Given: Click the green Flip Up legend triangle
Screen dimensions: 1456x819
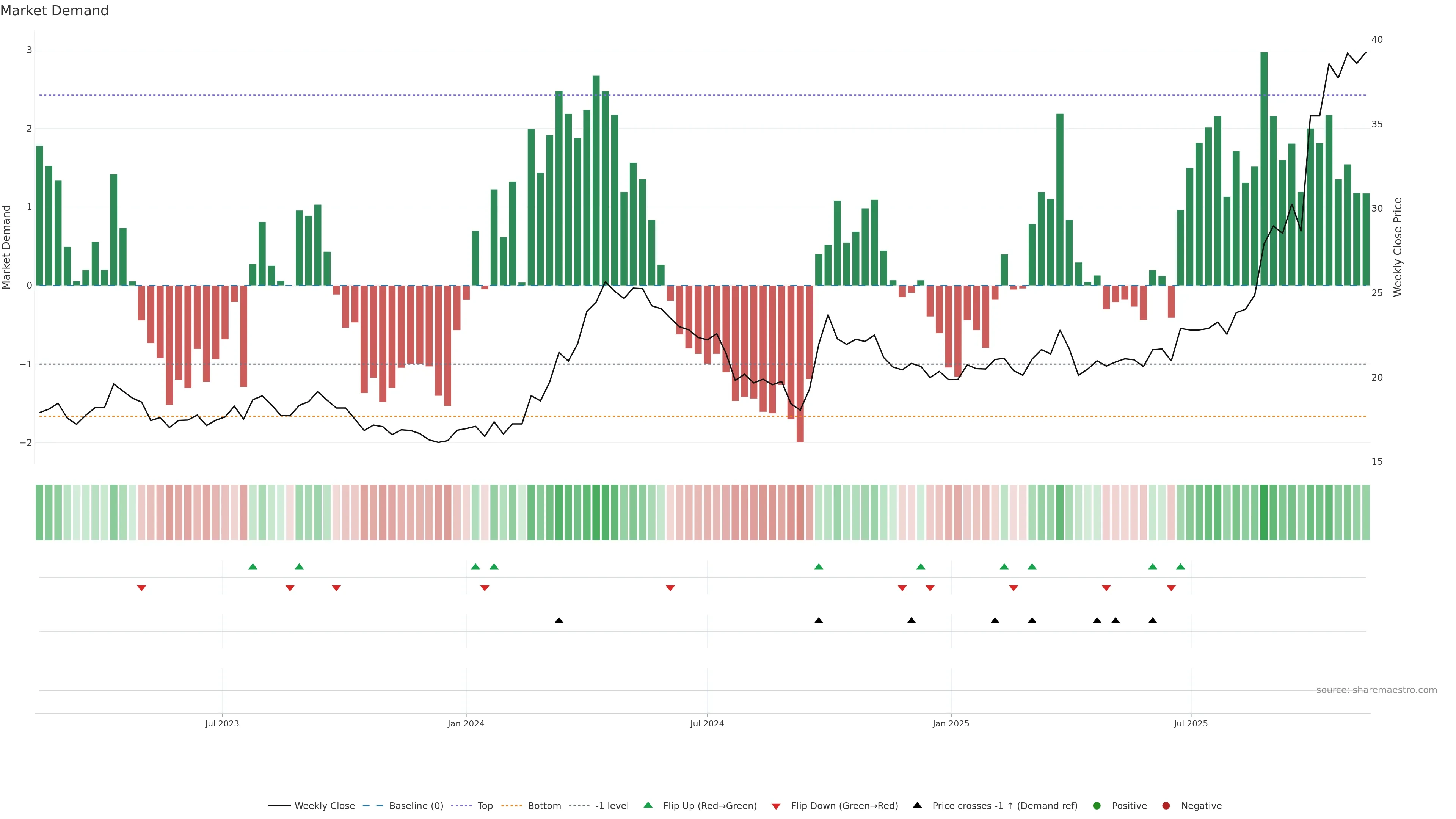Looking at the screenshot, I should point(648,805).
